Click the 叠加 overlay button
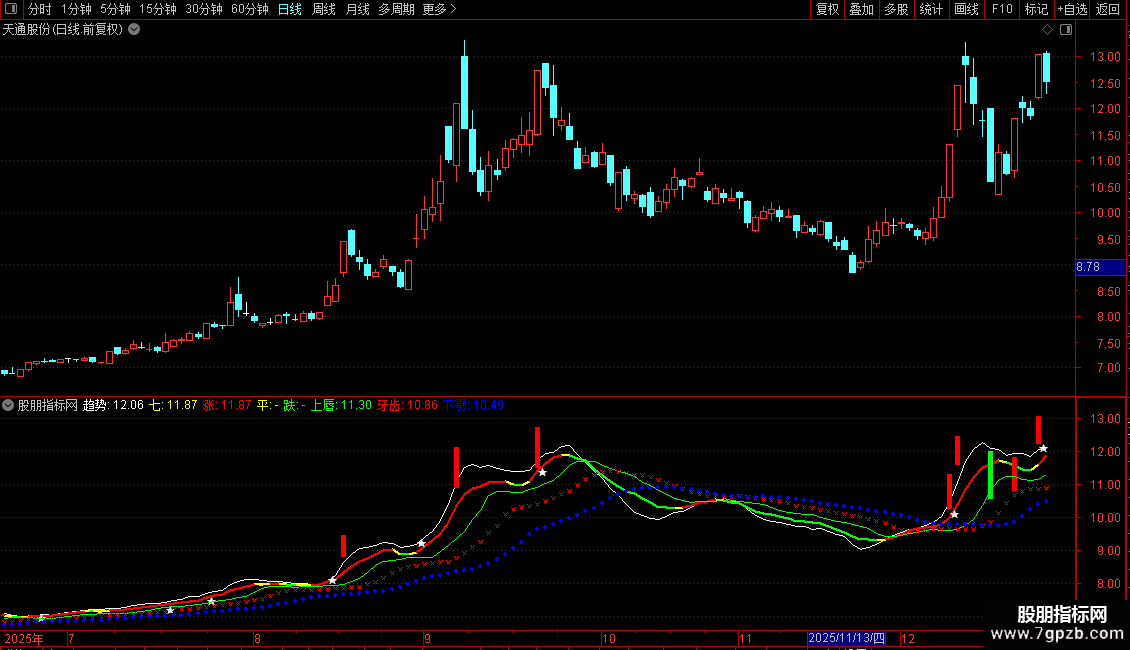1130x650 pixels. click(861, 9)
